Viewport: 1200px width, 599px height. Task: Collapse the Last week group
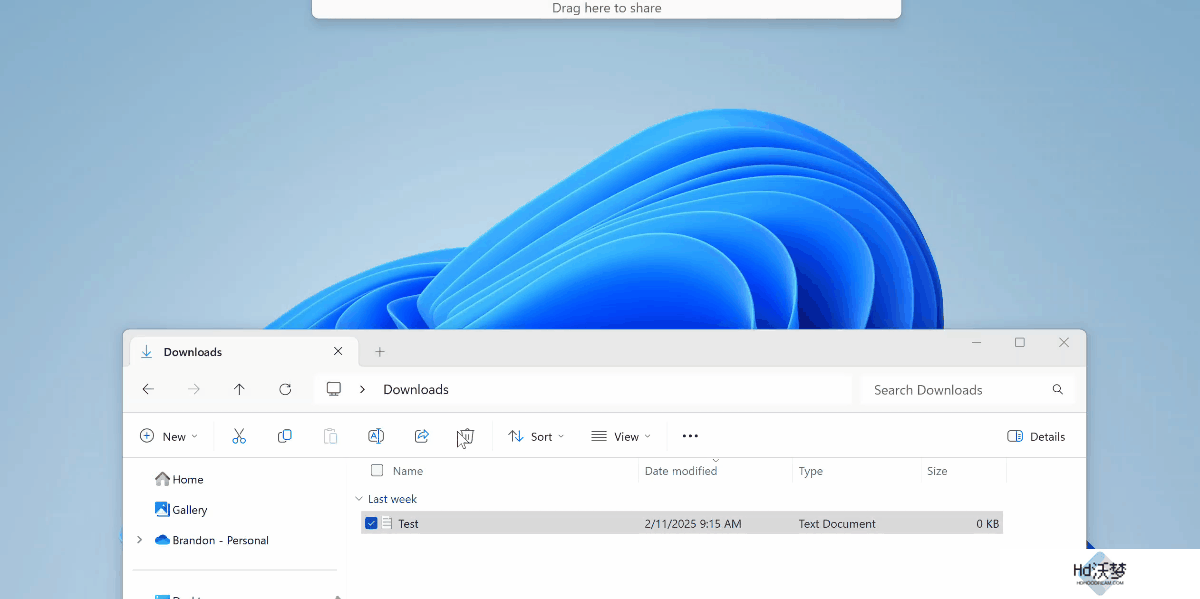point(359,498)
